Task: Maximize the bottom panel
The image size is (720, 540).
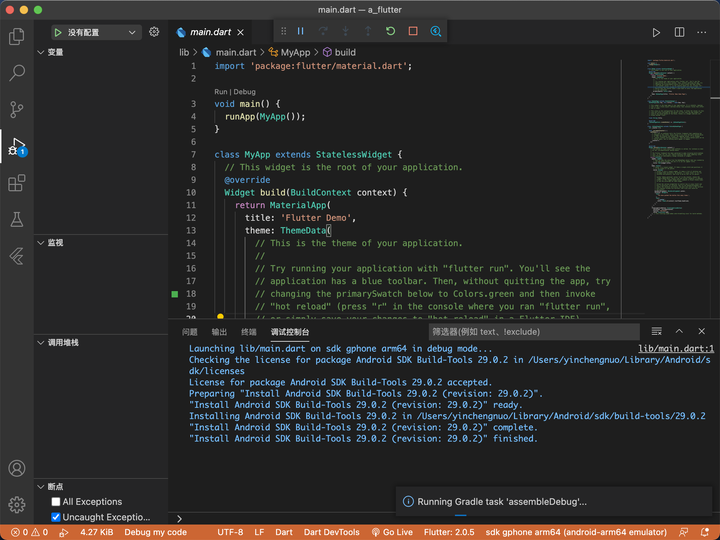Action: click(679, 331)
